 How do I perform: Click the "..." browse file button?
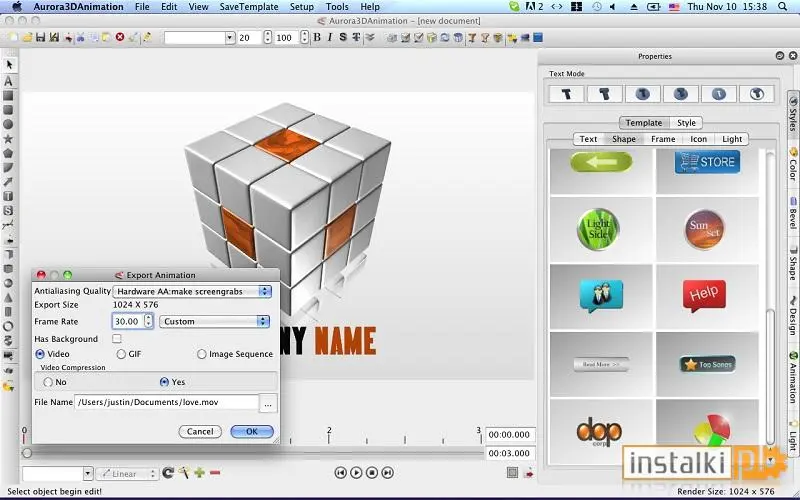268,403
